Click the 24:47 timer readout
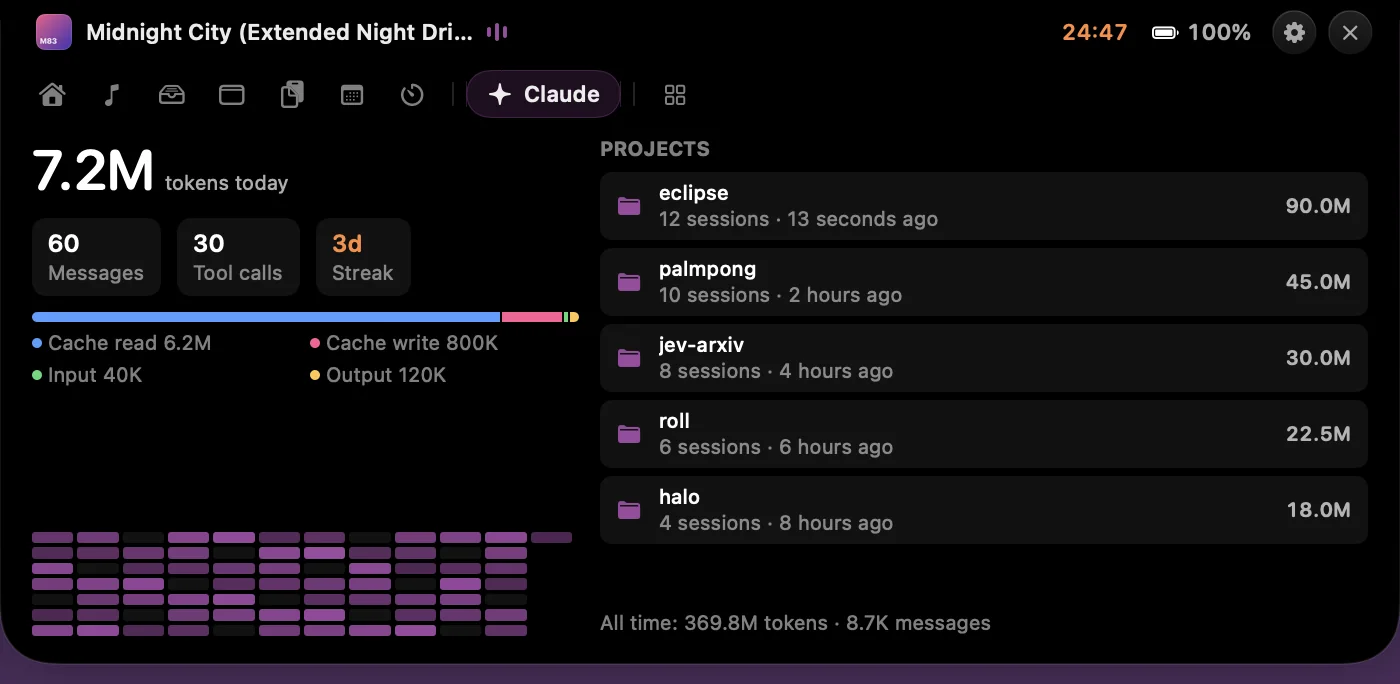This screenshot has height=684, width=1400. [1095, 32]
